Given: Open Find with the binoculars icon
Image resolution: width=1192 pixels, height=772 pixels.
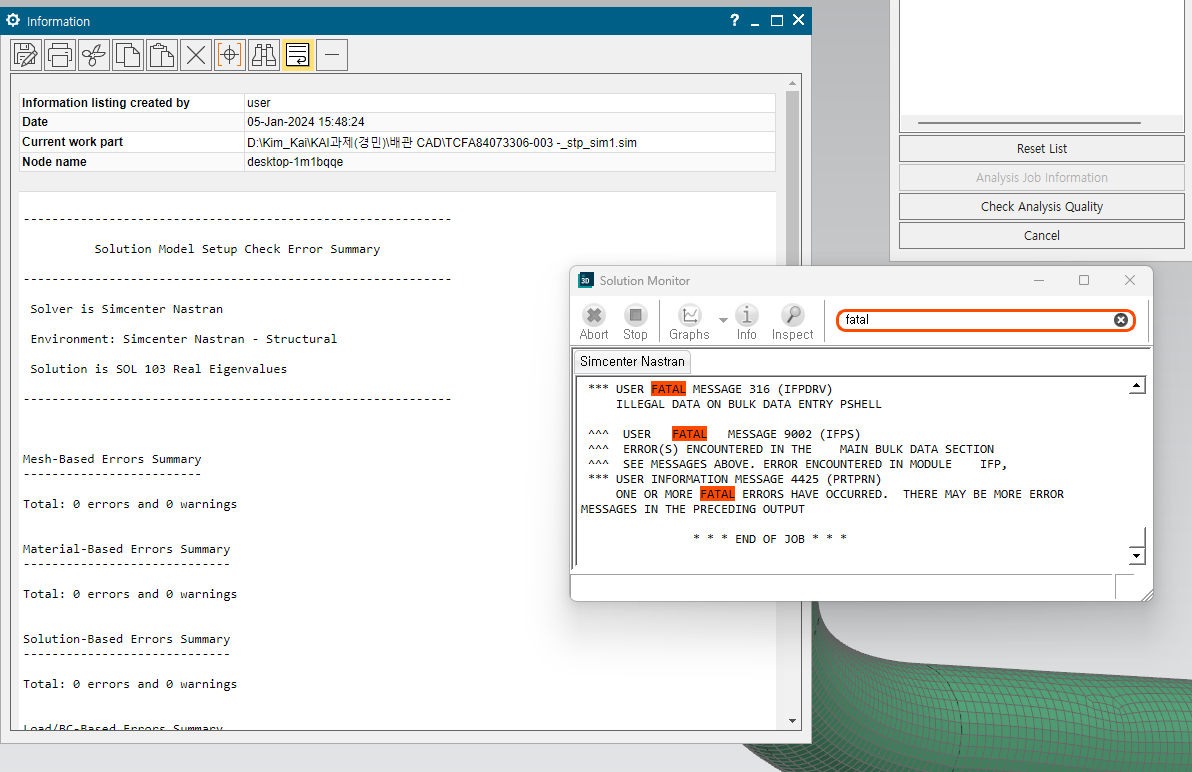Looking at the screenshot, I should click(264, 55).
